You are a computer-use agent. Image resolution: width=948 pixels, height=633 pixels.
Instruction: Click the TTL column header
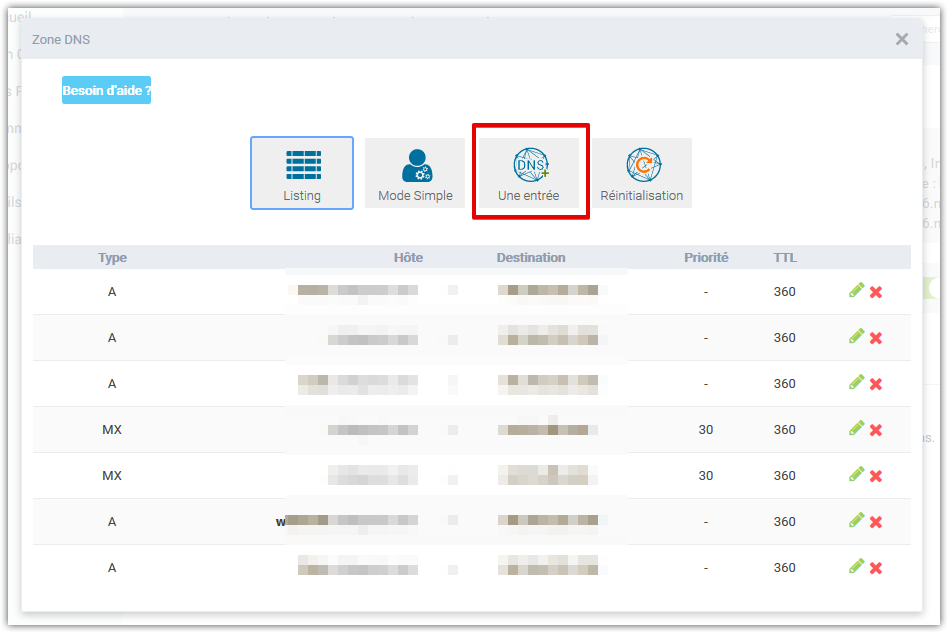[785, 257]
